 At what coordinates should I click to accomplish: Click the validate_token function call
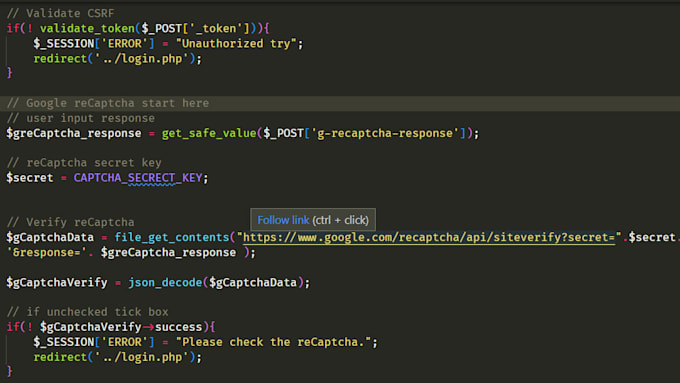pyautogui.click(x=87, y=29)
